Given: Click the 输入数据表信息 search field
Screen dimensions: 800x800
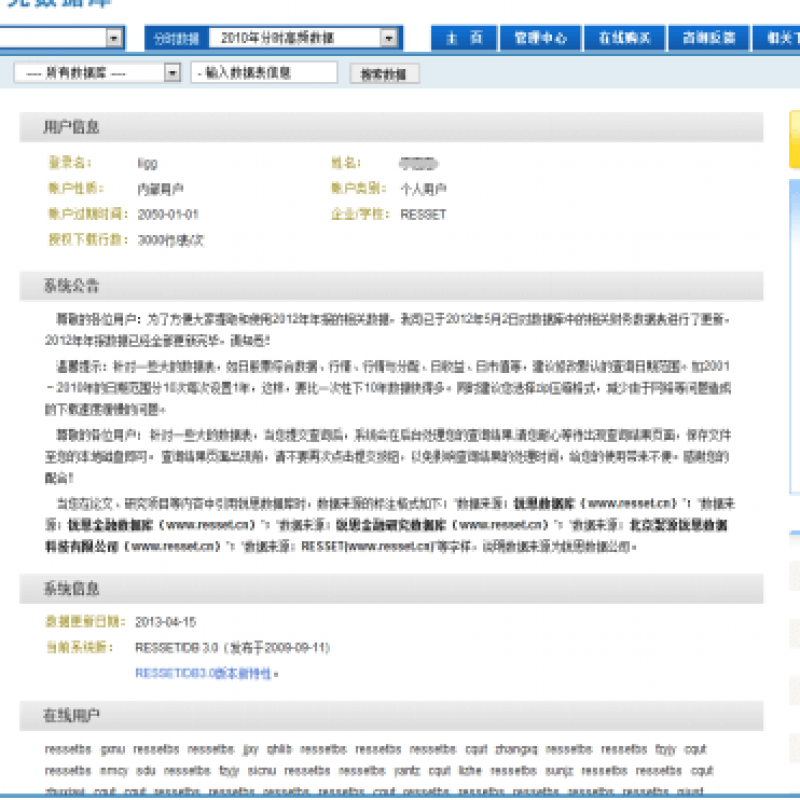Looking at the screenshot, I should pos(264,73).
